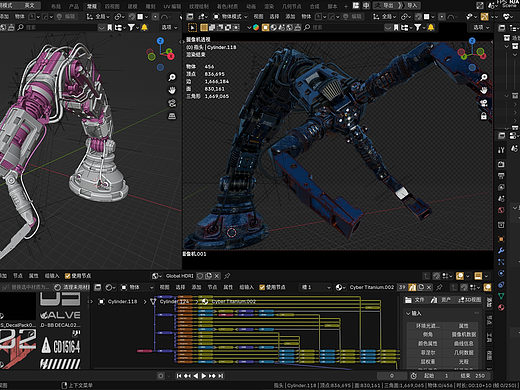
Task: Switch to the 几何节点 workspace tab
Action: (291, 6)
